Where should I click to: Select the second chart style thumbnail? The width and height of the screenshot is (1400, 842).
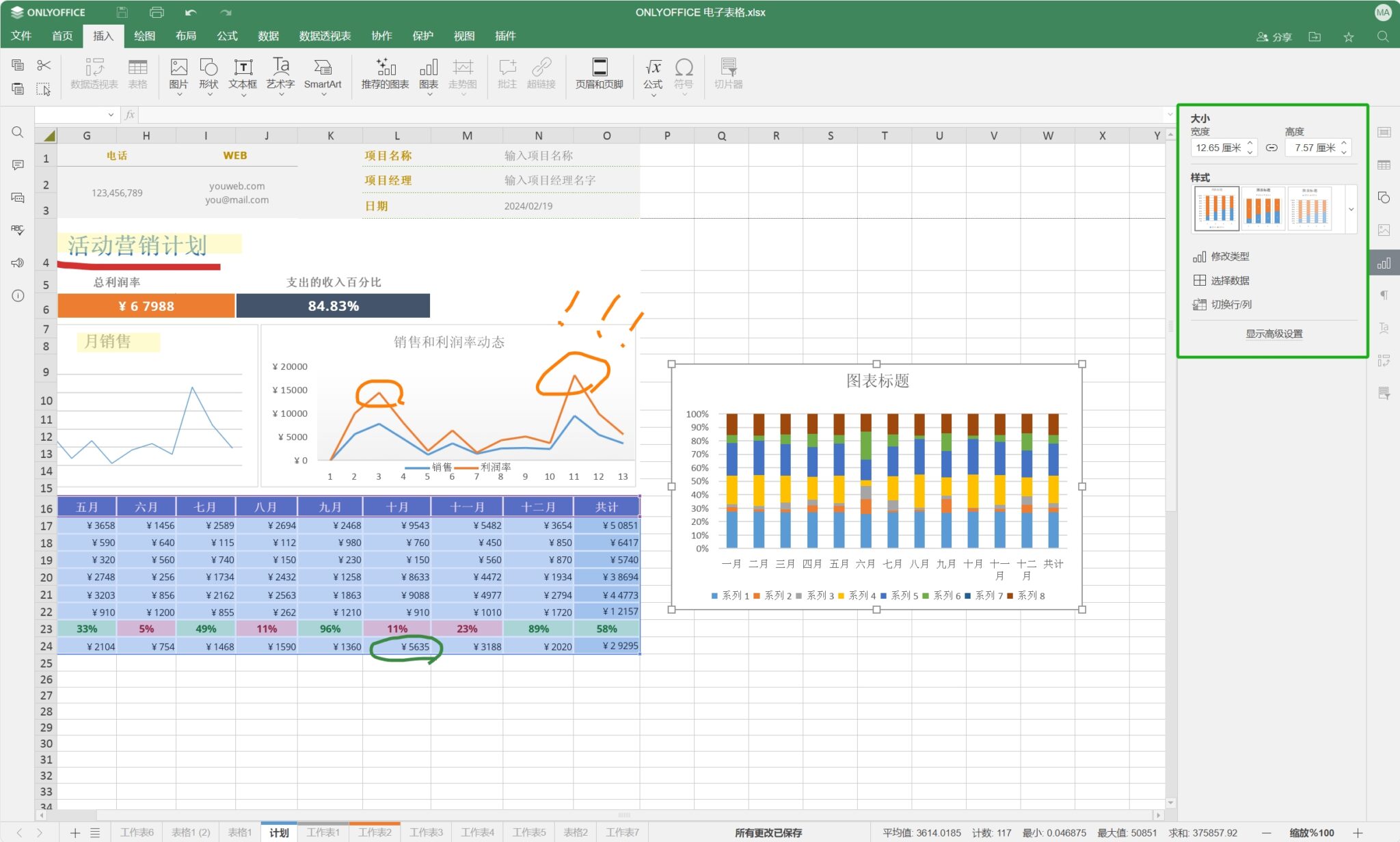[1263, 208]
